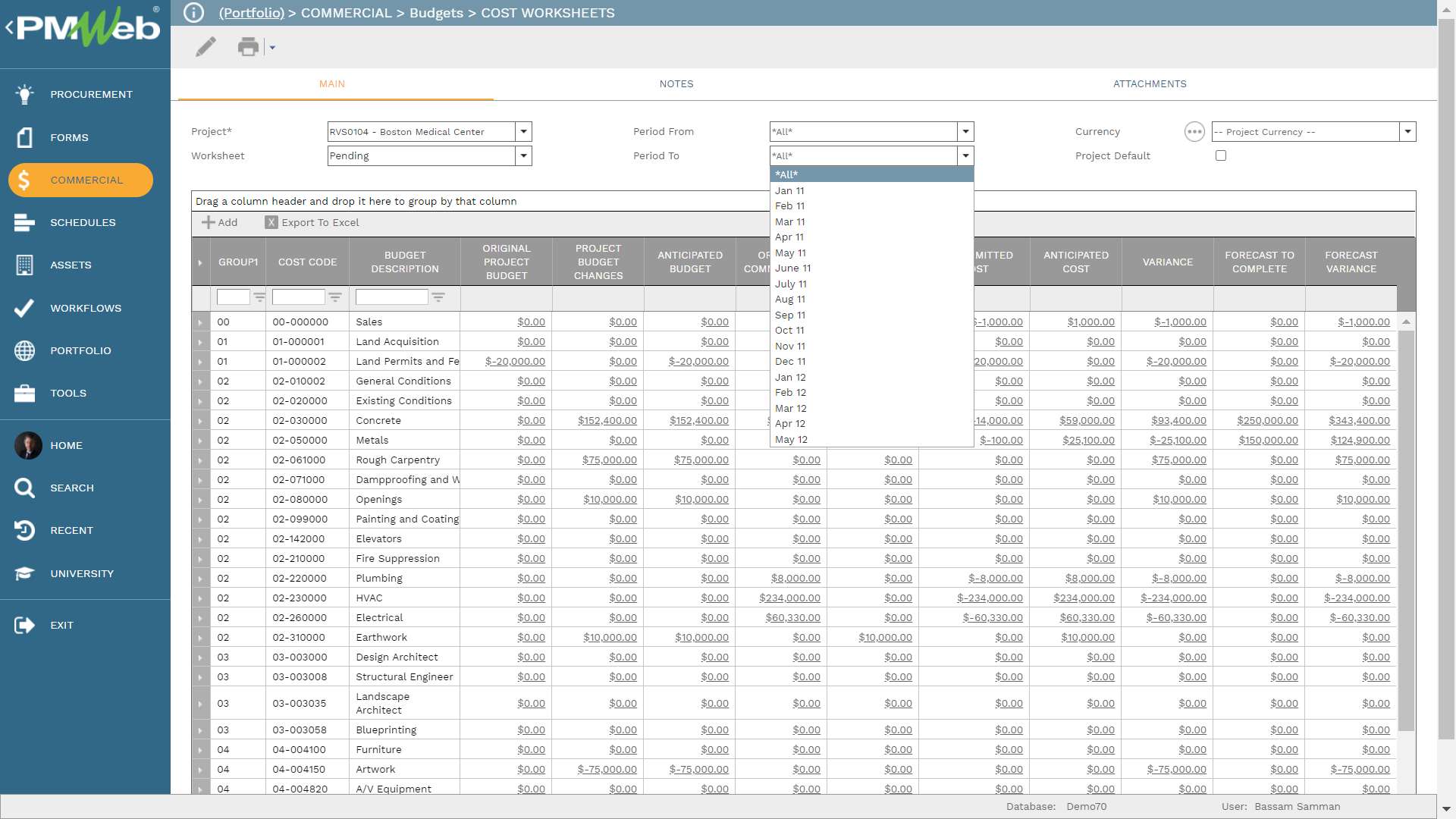
Task: Open the print options dropdown arrow
Action: (272, 48)
